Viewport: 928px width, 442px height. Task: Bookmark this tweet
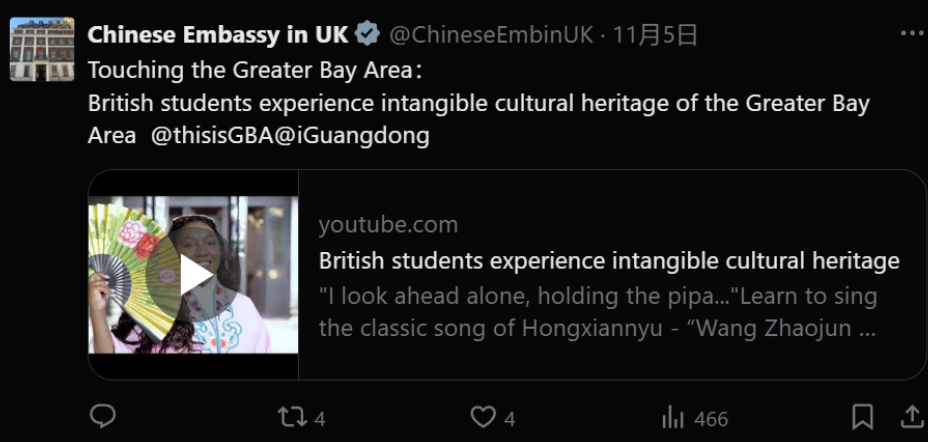(862, 417)
